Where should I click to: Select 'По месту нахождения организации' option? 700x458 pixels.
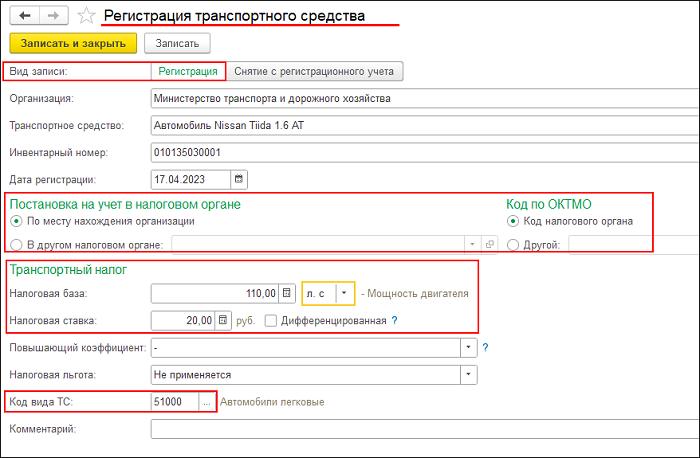pyautogui.click(x=16, y=221)
